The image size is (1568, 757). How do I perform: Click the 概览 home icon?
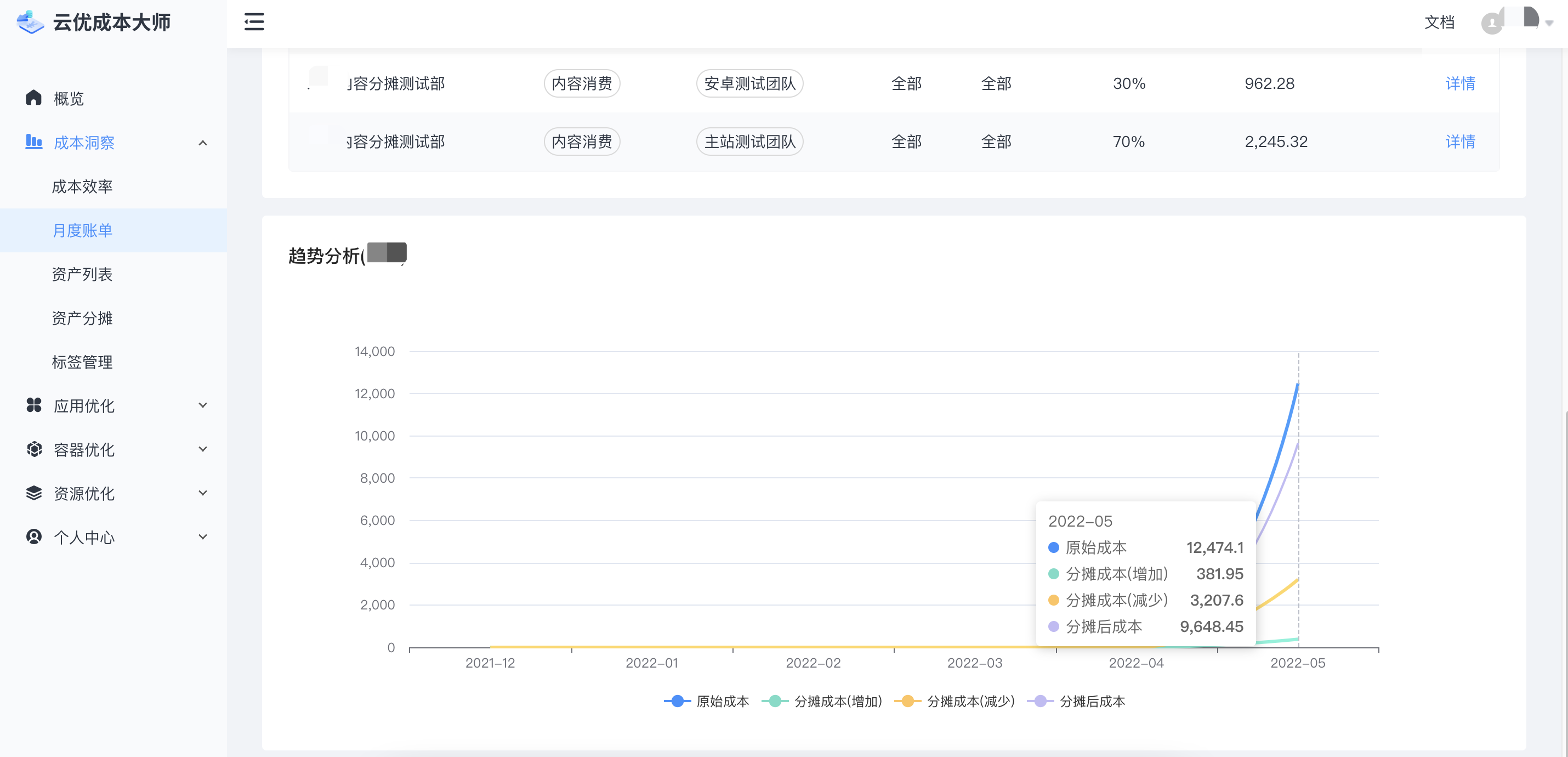[x=33, y=98]
